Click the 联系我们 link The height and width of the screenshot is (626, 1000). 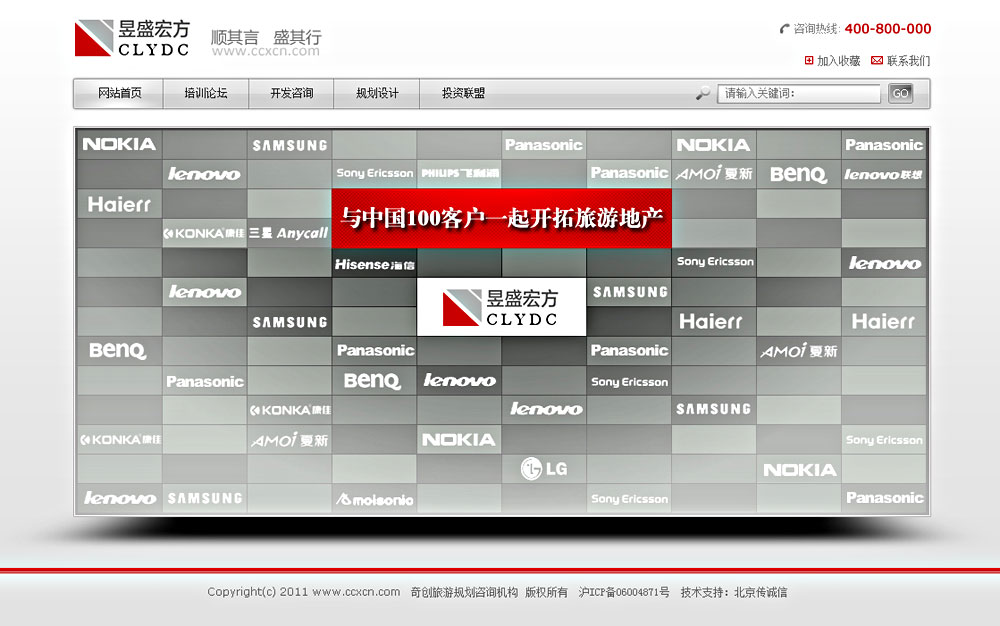point(907,61)
